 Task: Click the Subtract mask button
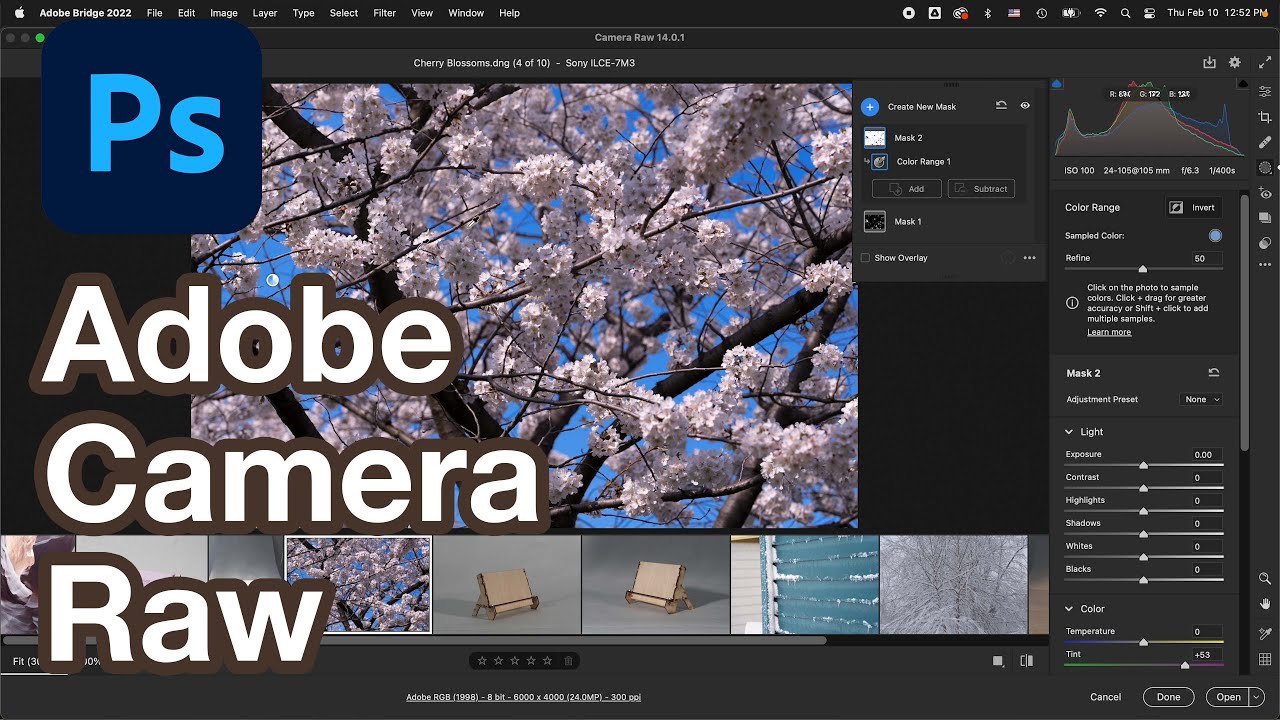coord(981,188)
